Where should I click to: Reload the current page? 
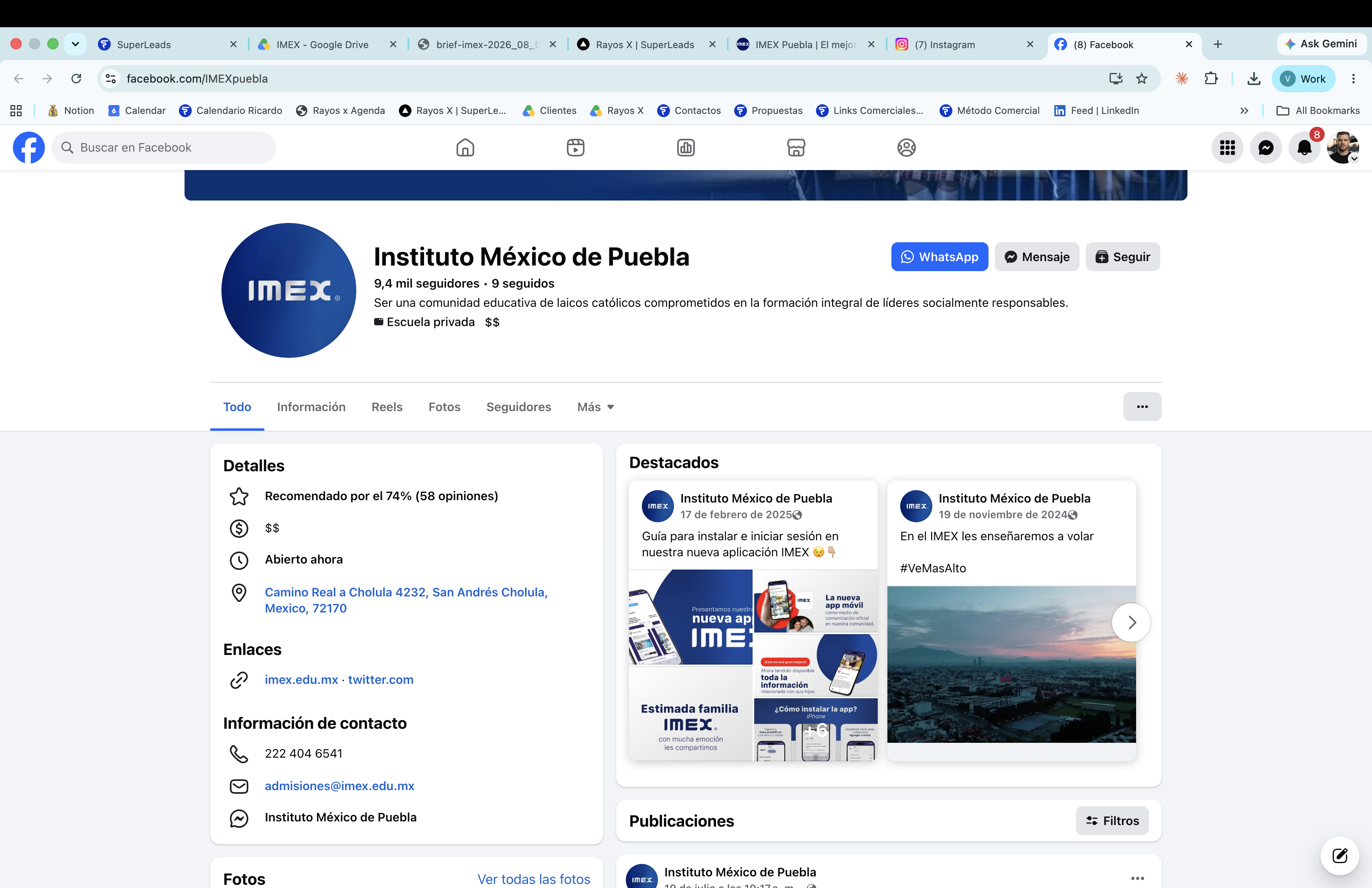click(76, 78)
